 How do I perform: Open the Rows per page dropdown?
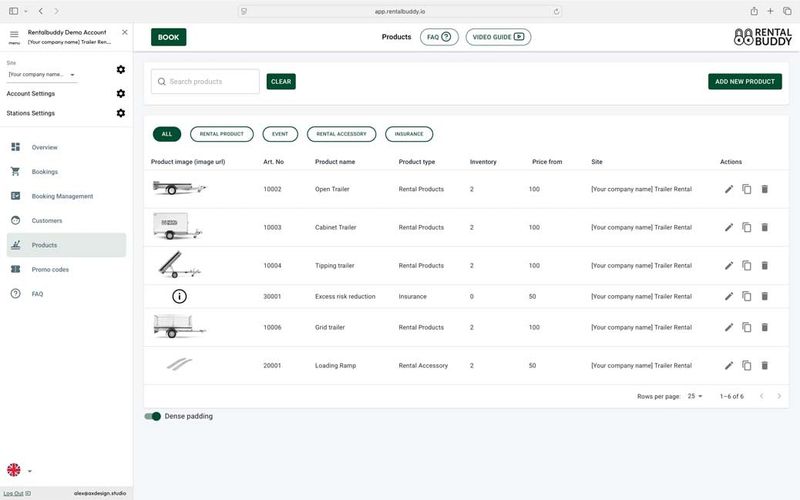pos(695,396)
